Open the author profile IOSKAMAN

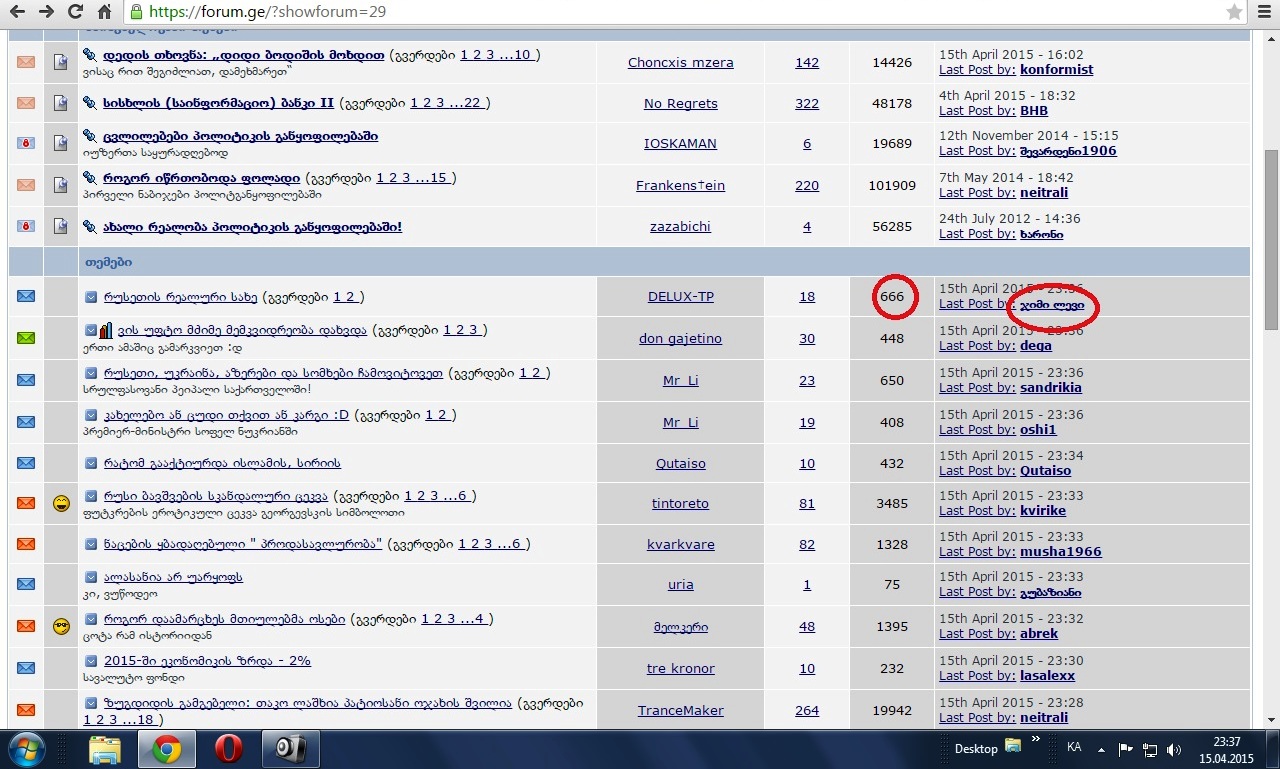tap(680, 143)
